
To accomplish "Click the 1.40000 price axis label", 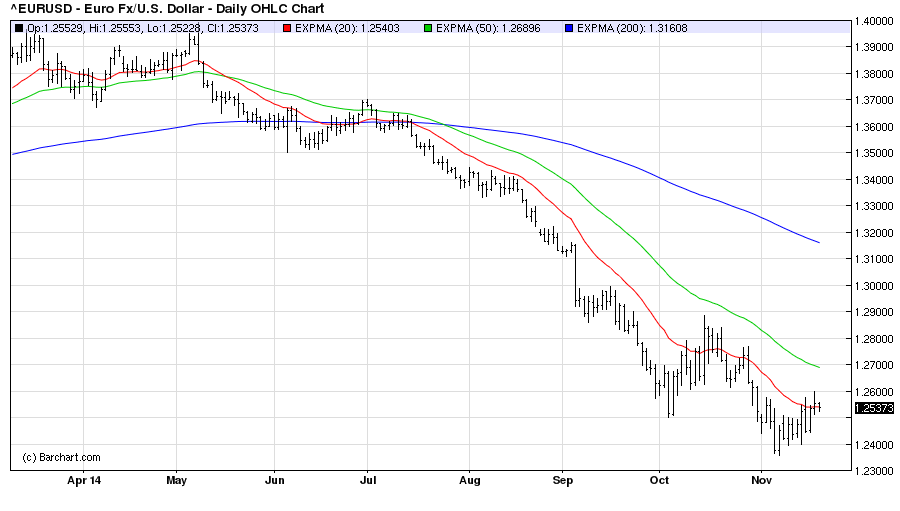I will (x=873, y=21).
